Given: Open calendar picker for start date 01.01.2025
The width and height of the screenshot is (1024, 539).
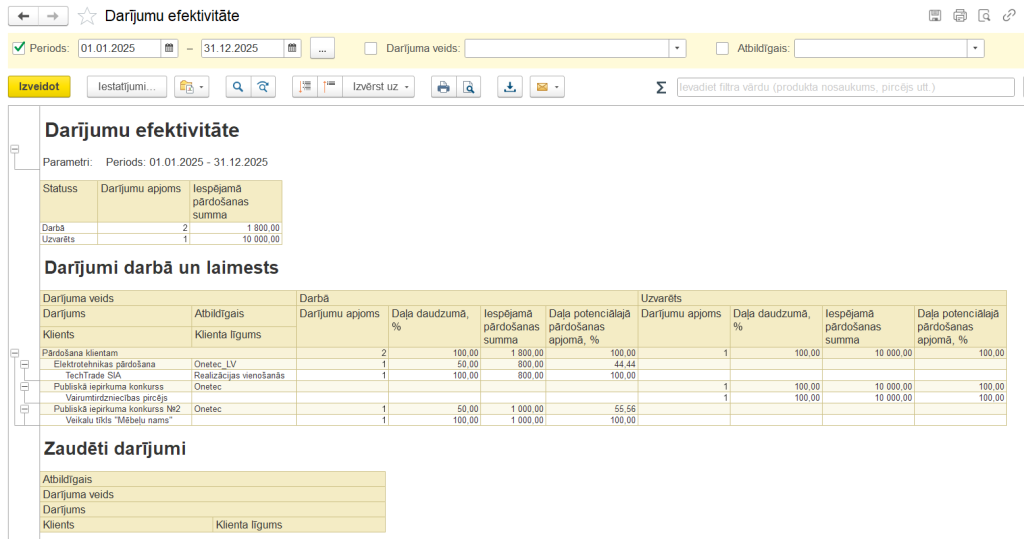Looking at the screenshot, I should (x=169, y=48).
